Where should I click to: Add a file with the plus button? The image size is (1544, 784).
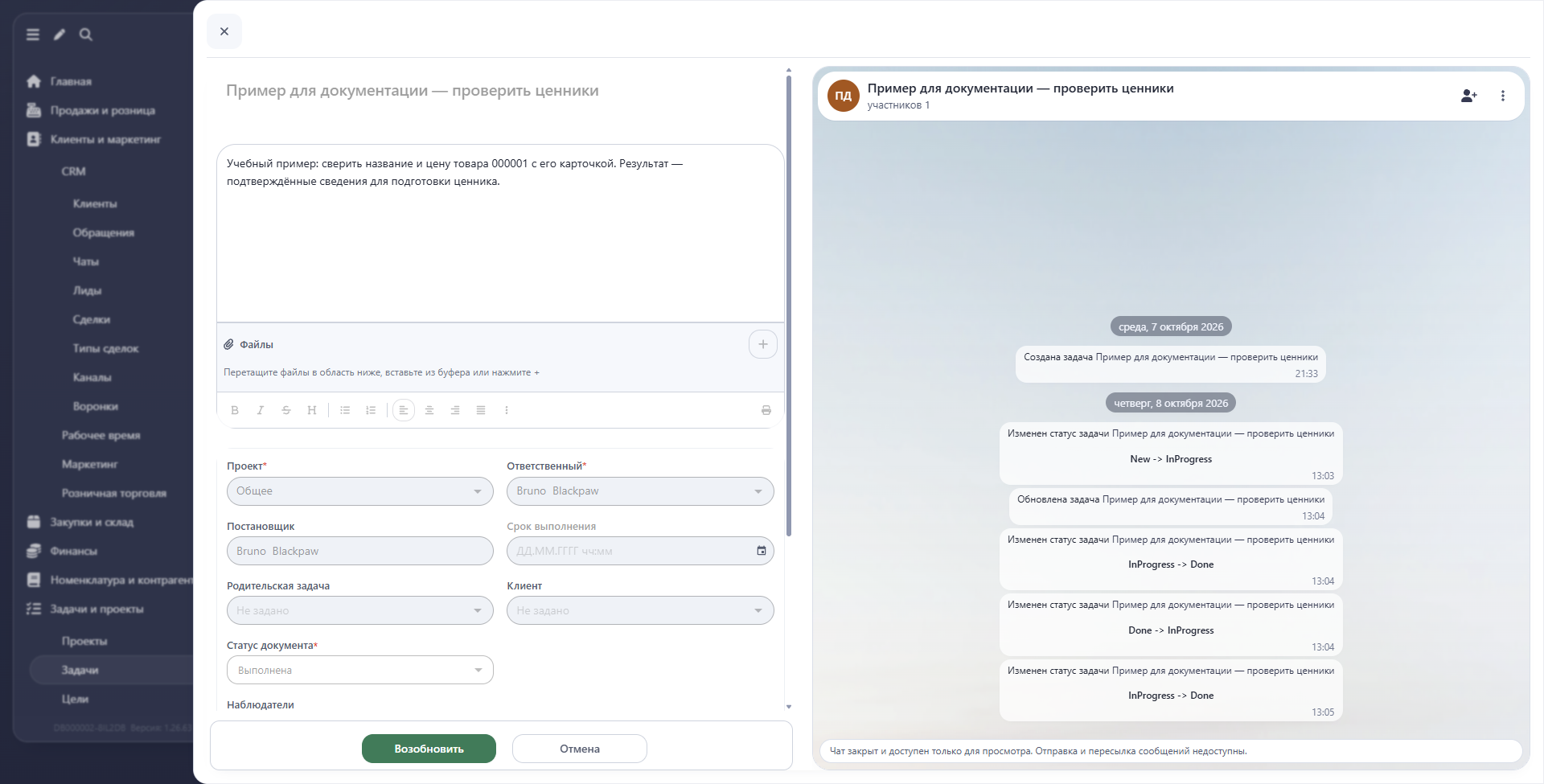coord(763,344)
